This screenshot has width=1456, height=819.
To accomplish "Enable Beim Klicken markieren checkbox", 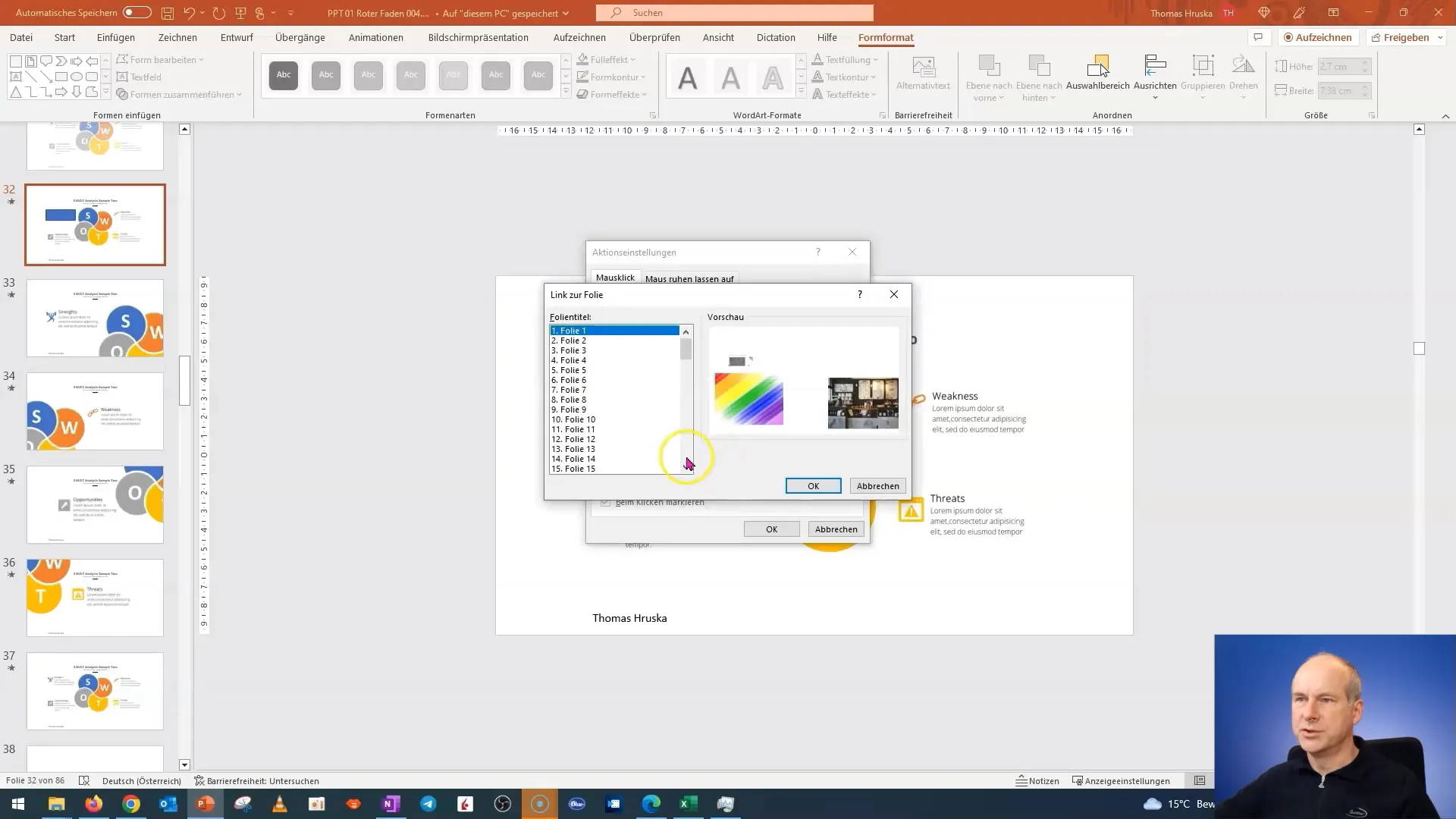I will [x=604, y=501].
